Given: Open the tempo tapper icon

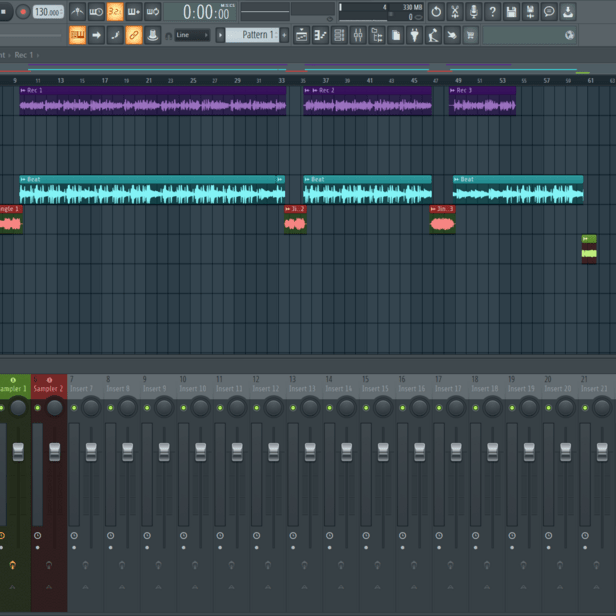Looking at the screenshot, I should point(434,35).
